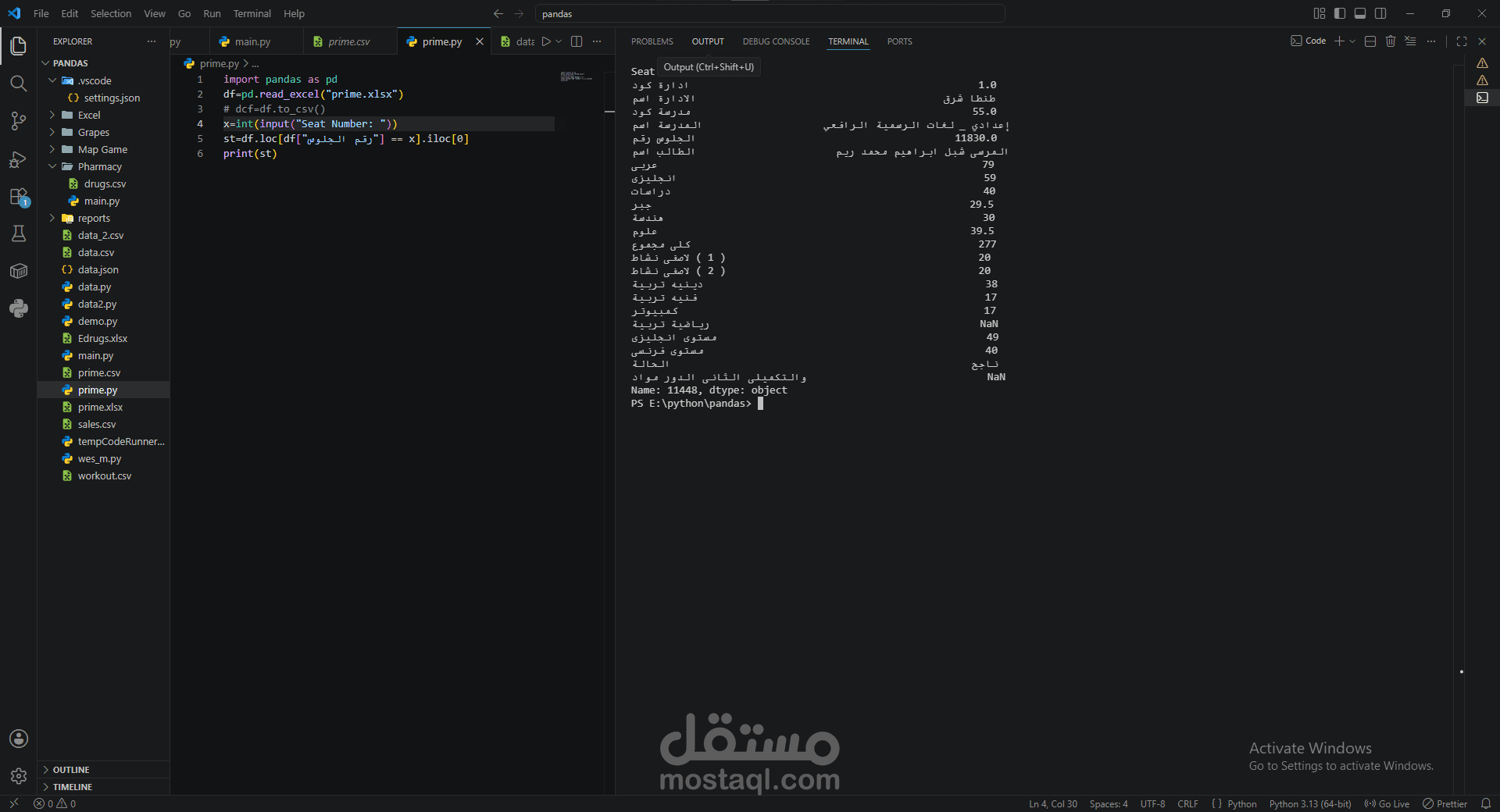Open the Run and Debug view
Screen dimensions: 1500x812
coord(19,158)
